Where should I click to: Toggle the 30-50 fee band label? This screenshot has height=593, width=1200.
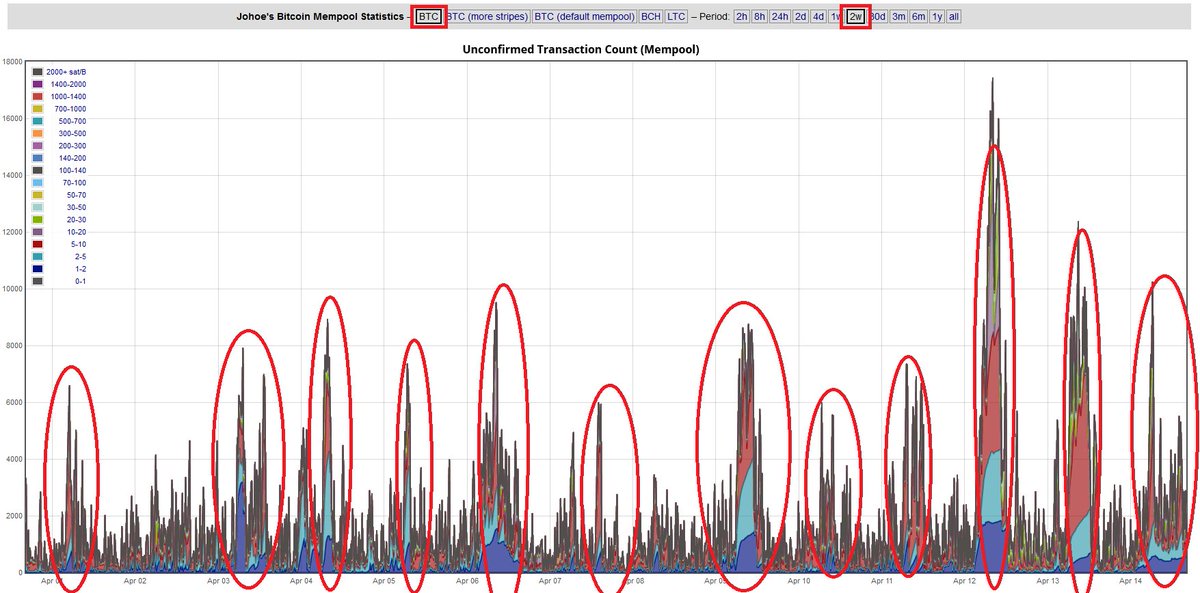point(75,207)
